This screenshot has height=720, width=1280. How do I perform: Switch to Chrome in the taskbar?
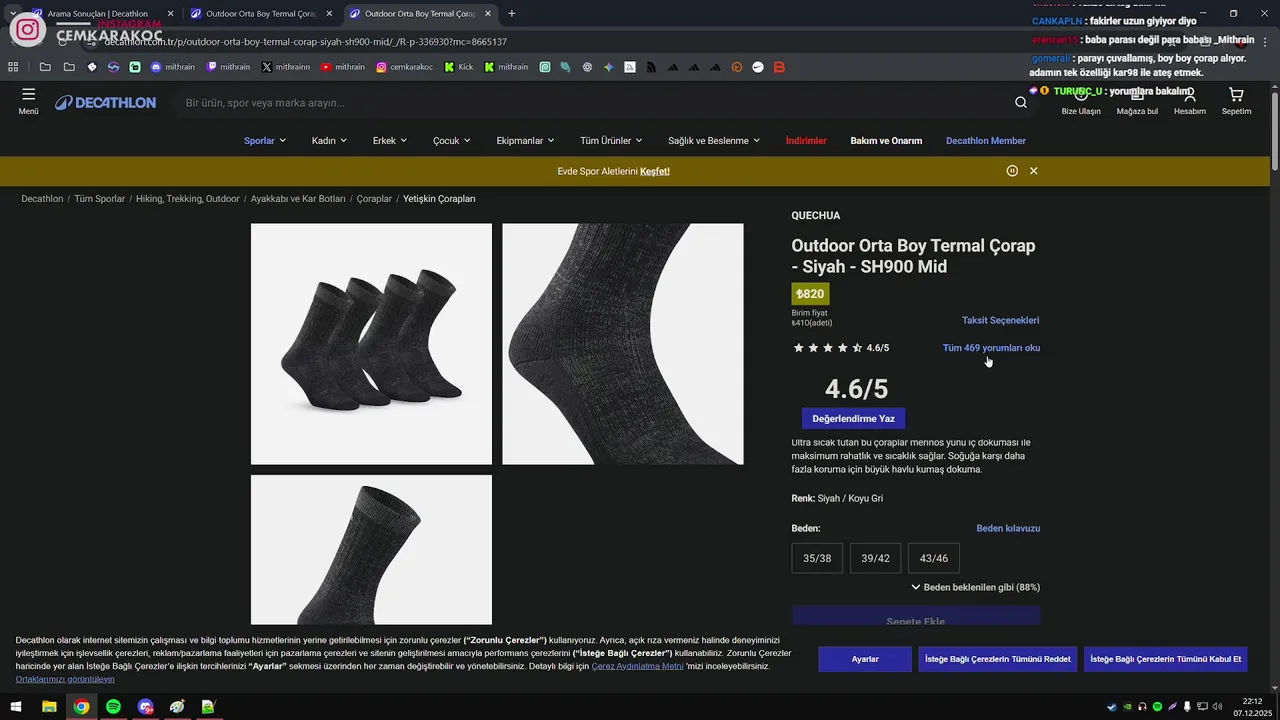(x=81, y=706)
